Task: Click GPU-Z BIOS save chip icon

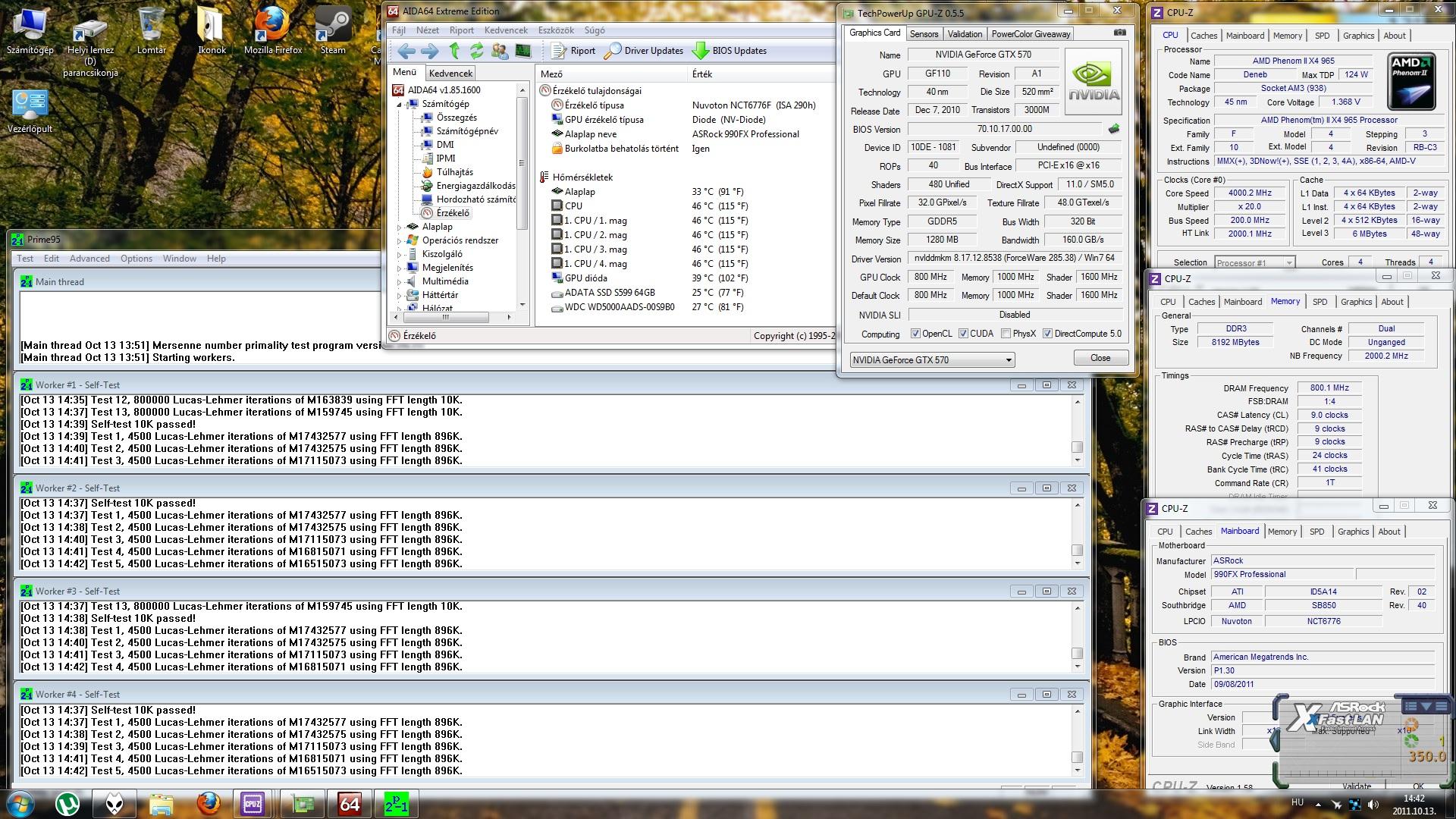Action: (1113, 129)
